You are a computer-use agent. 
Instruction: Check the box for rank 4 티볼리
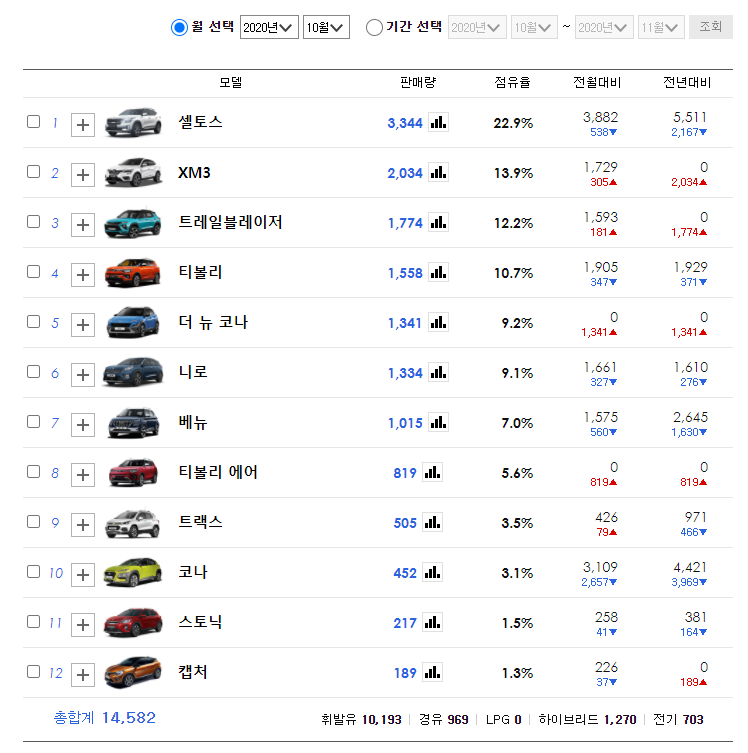[33, 271]
